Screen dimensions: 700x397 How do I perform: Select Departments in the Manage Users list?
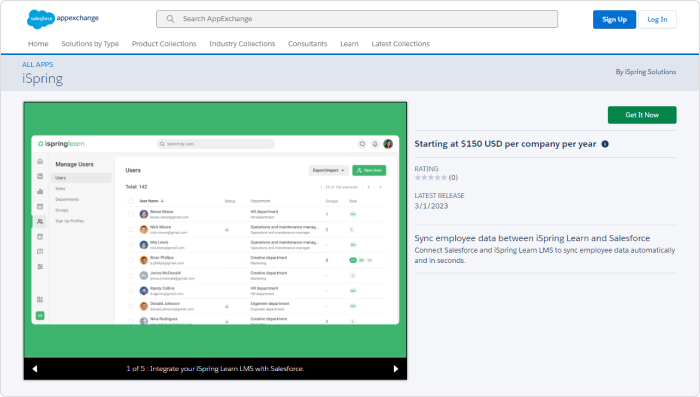coord(67,199)
